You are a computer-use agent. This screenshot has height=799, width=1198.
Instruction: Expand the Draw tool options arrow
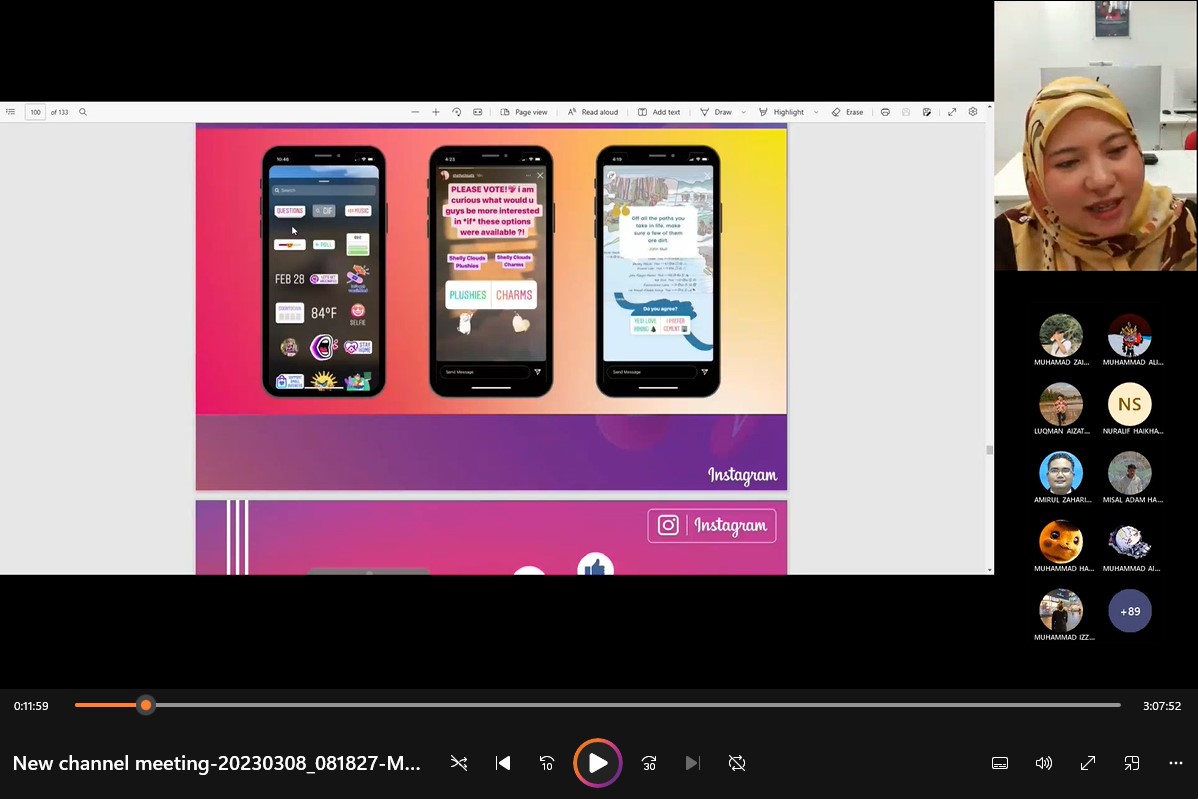tap(743, 112)
